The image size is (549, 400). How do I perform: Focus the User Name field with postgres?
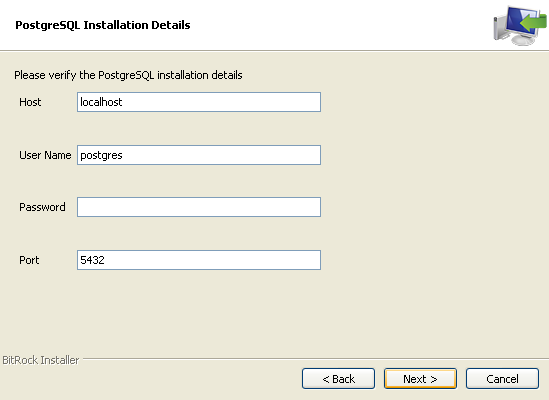199,155
